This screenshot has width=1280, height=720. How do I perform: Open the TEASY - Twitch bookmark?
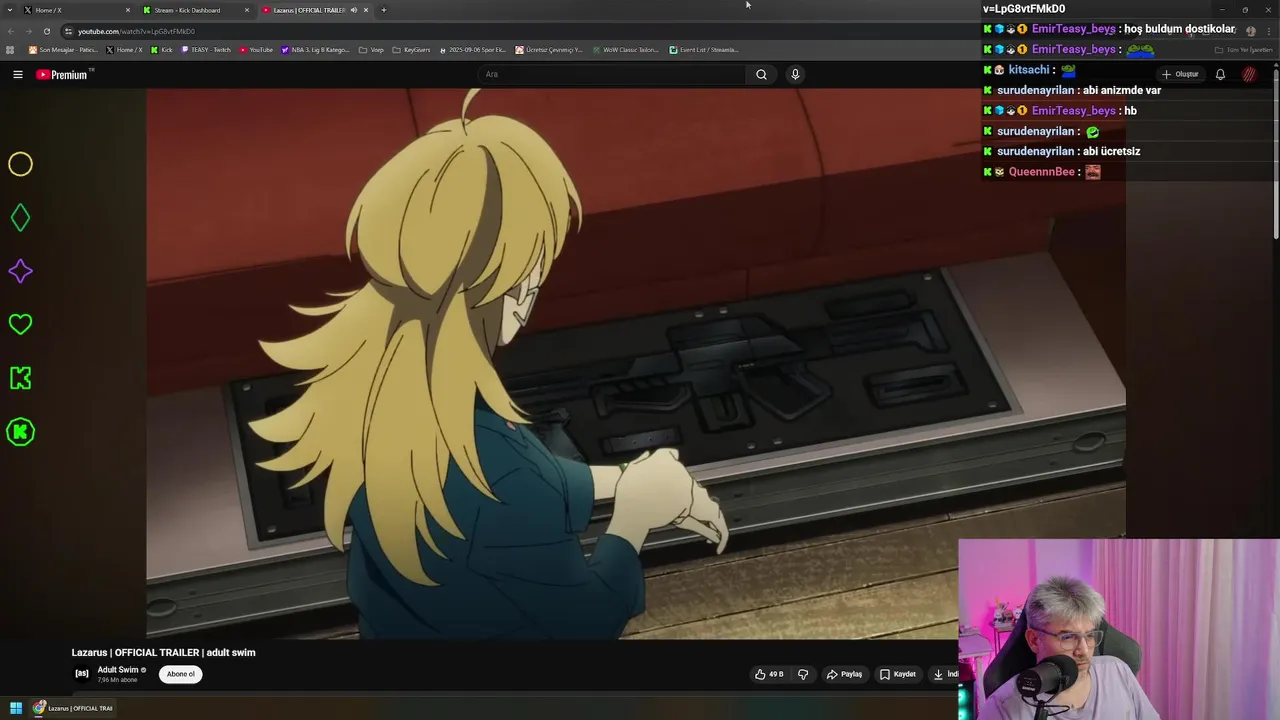206,50
